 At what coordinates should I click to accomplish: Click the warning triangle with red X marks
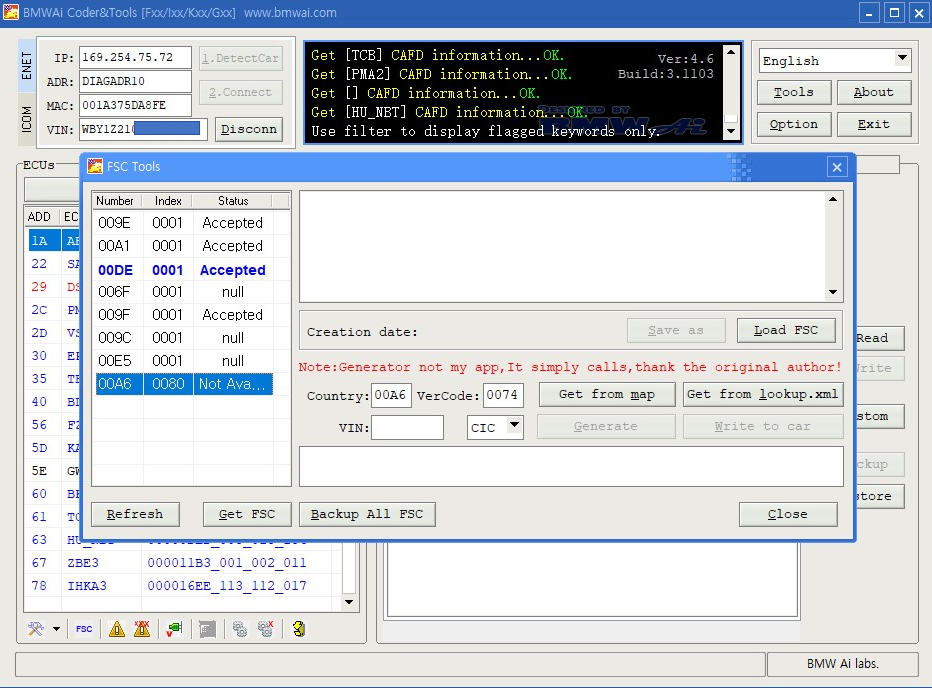[142, 629]
